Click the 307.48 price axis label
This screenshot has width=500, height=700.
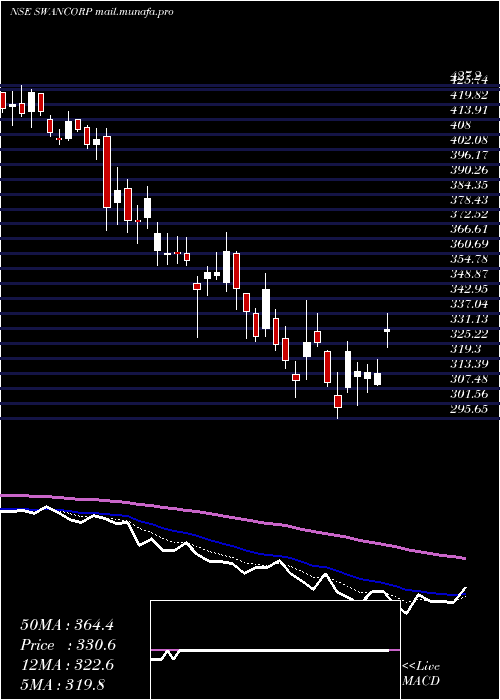(470, 379)
